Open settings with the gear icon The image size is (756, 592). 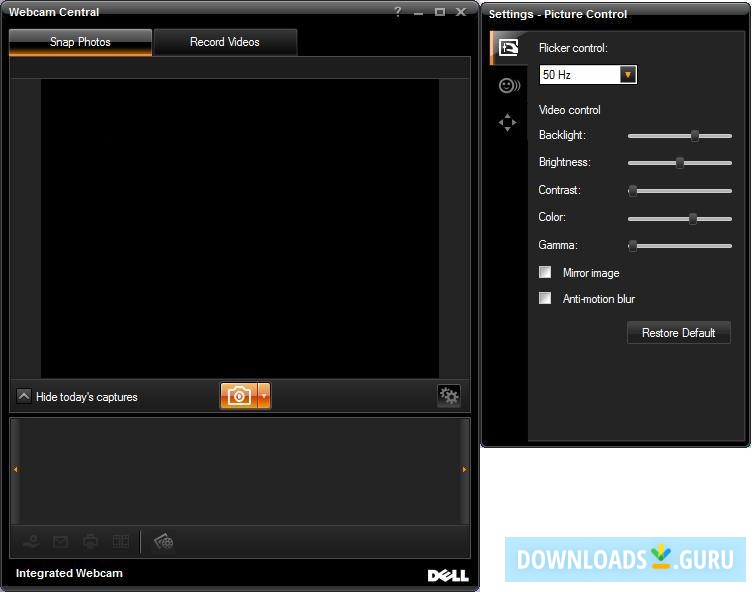(x=448, y=396)
